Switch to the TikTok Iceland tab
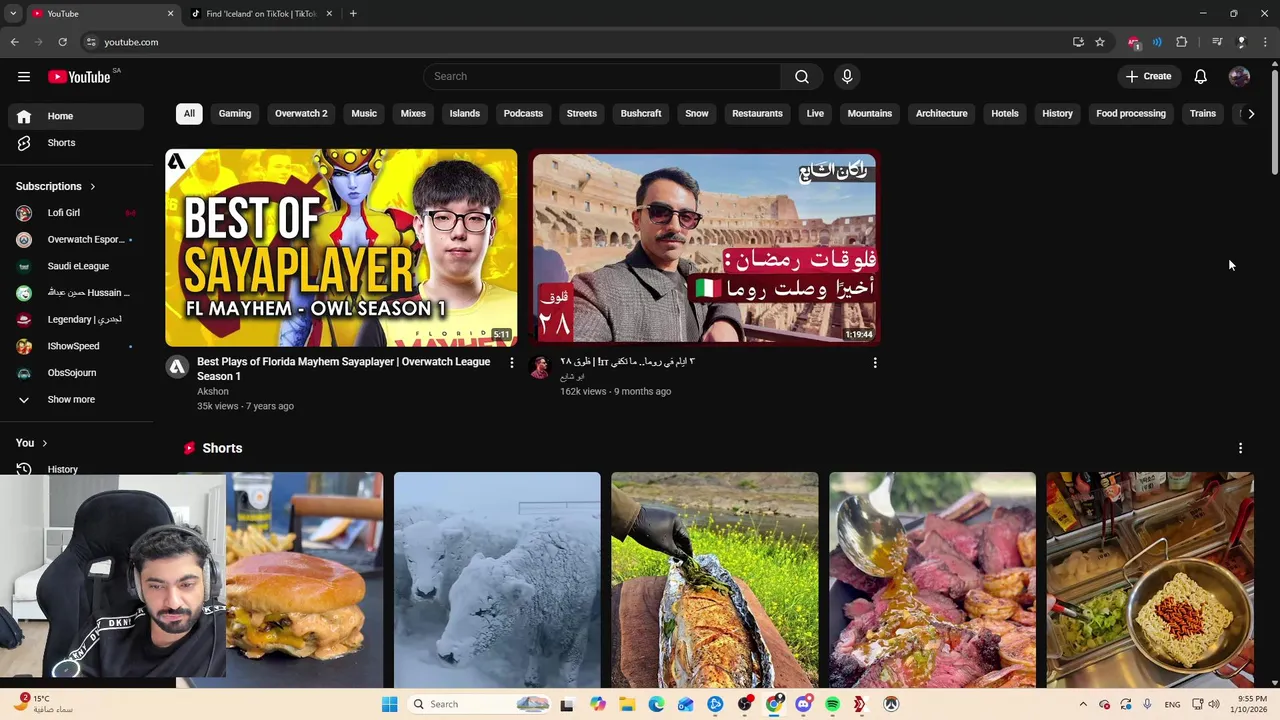This screenshot has width=1280, height=720. coord(260,14)
